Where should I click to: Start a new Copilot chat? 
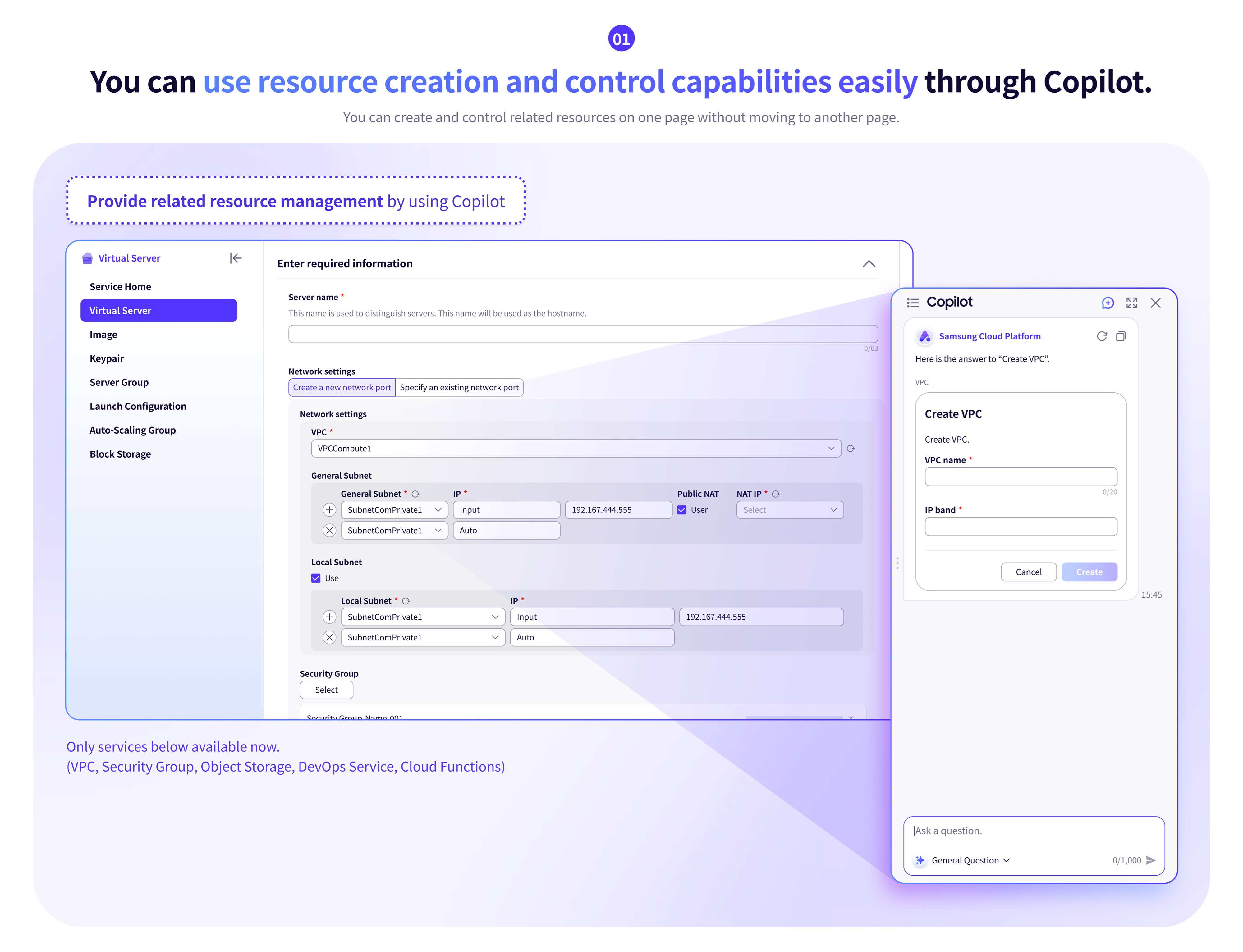[x=1108, y=303]
